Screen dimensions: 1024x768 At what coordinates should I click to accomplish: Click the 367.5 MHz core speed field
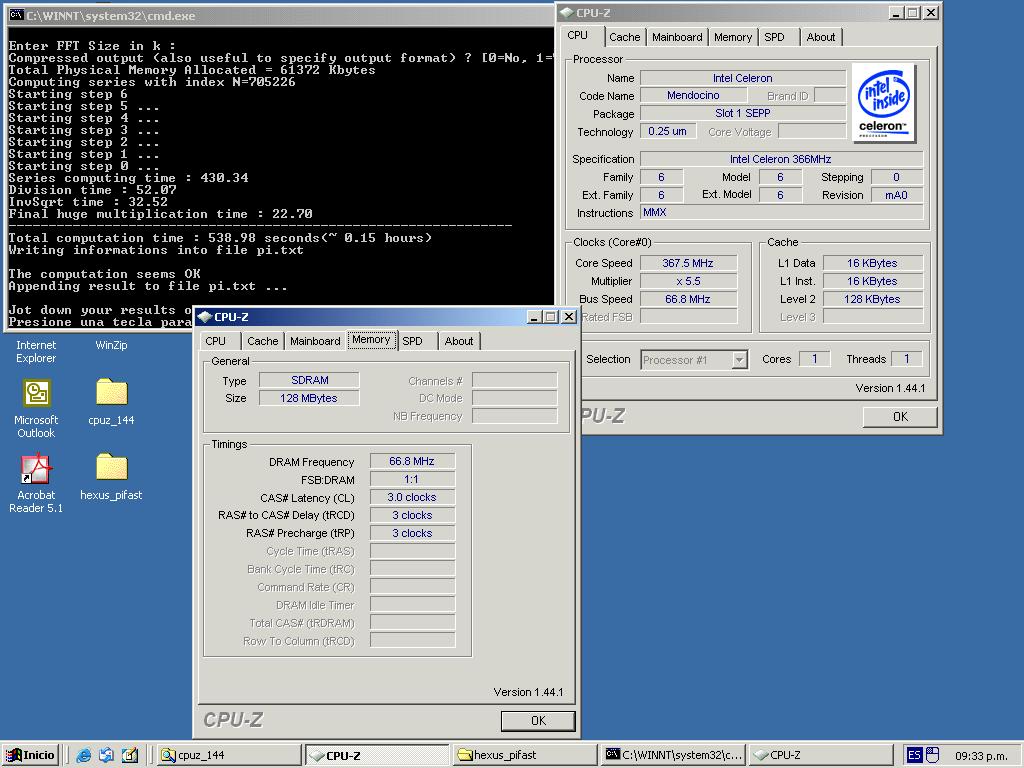(688, 263)
